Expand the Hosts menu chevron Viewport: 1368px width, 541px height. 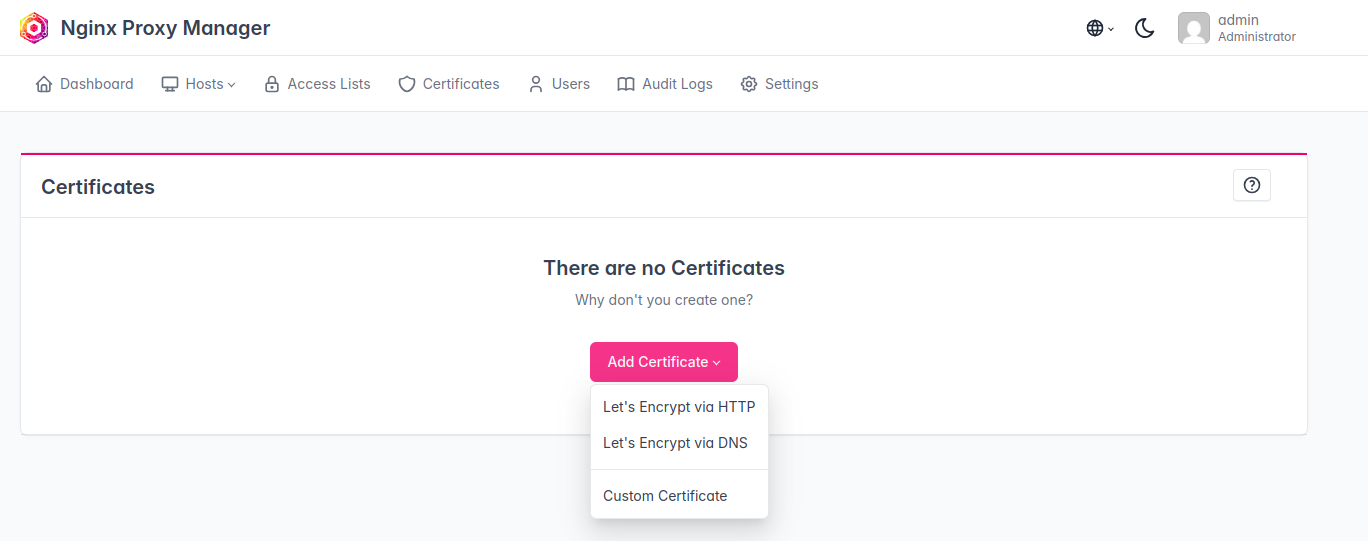point(232,85)
